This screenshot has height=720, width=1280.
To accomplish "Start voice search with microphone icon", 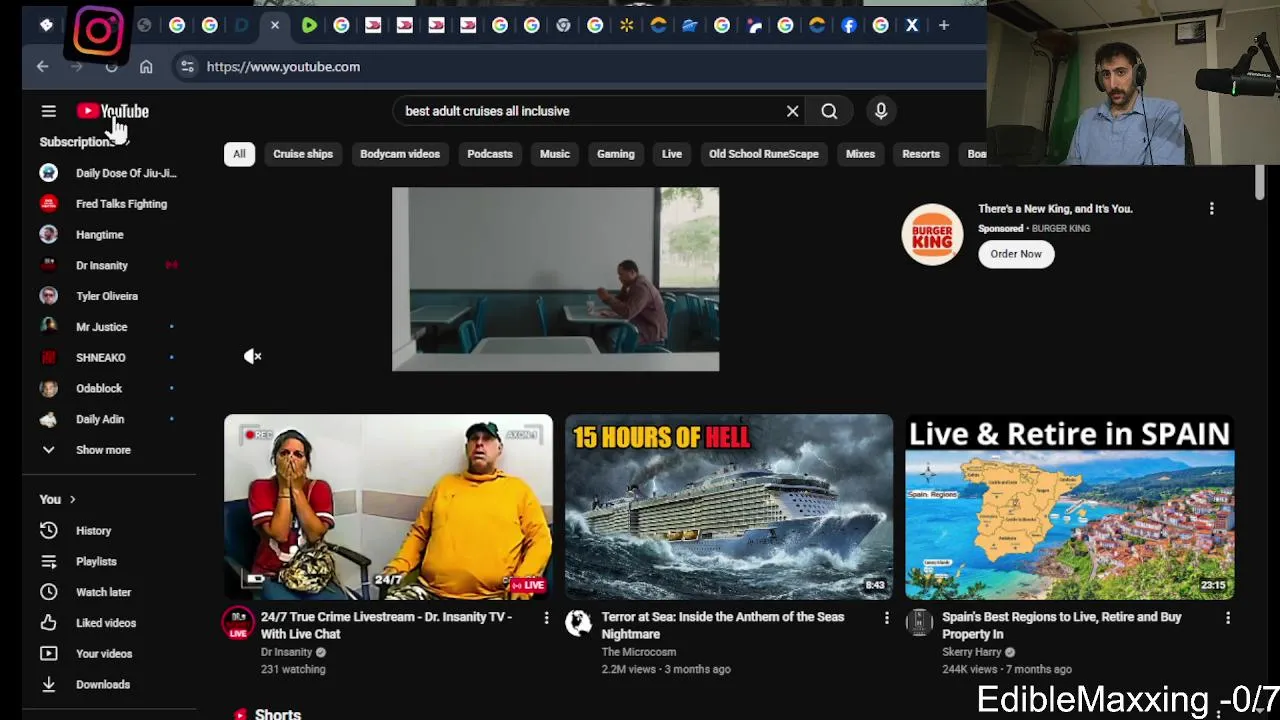I will coord(881,111).
